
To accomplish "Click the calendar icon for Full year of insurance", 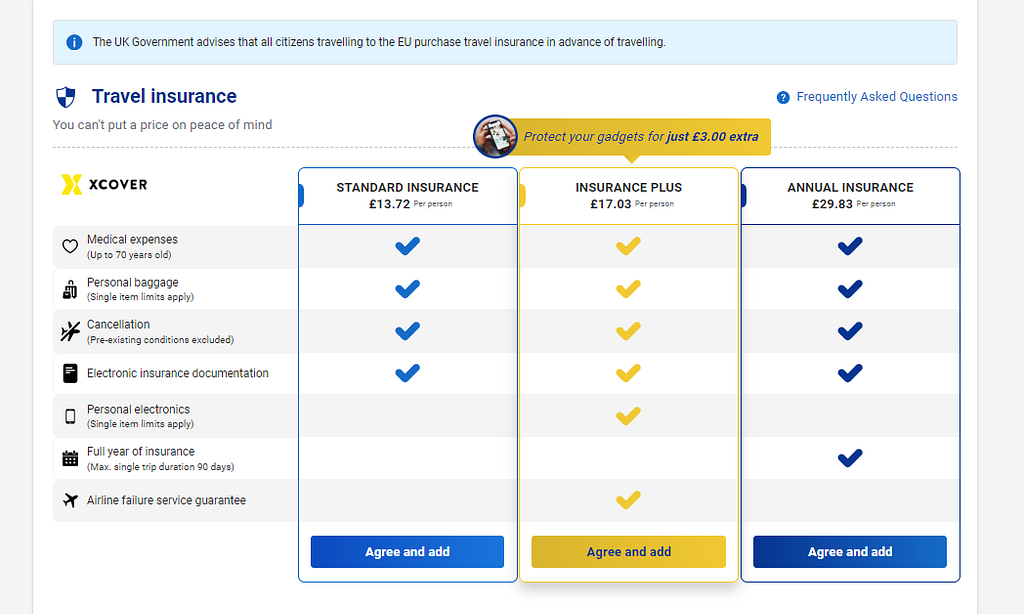I will pos(70,459).
